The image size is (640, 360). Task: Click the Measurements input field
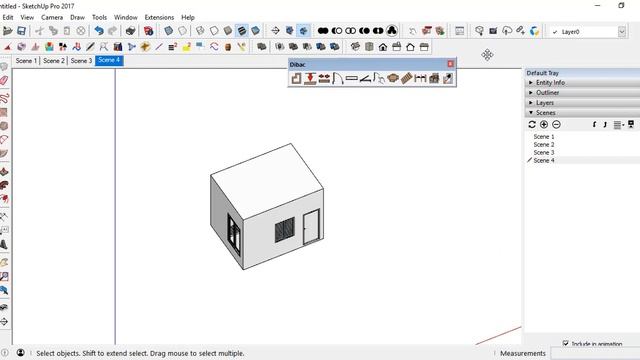pyautogui.click(x=595, y=353)
